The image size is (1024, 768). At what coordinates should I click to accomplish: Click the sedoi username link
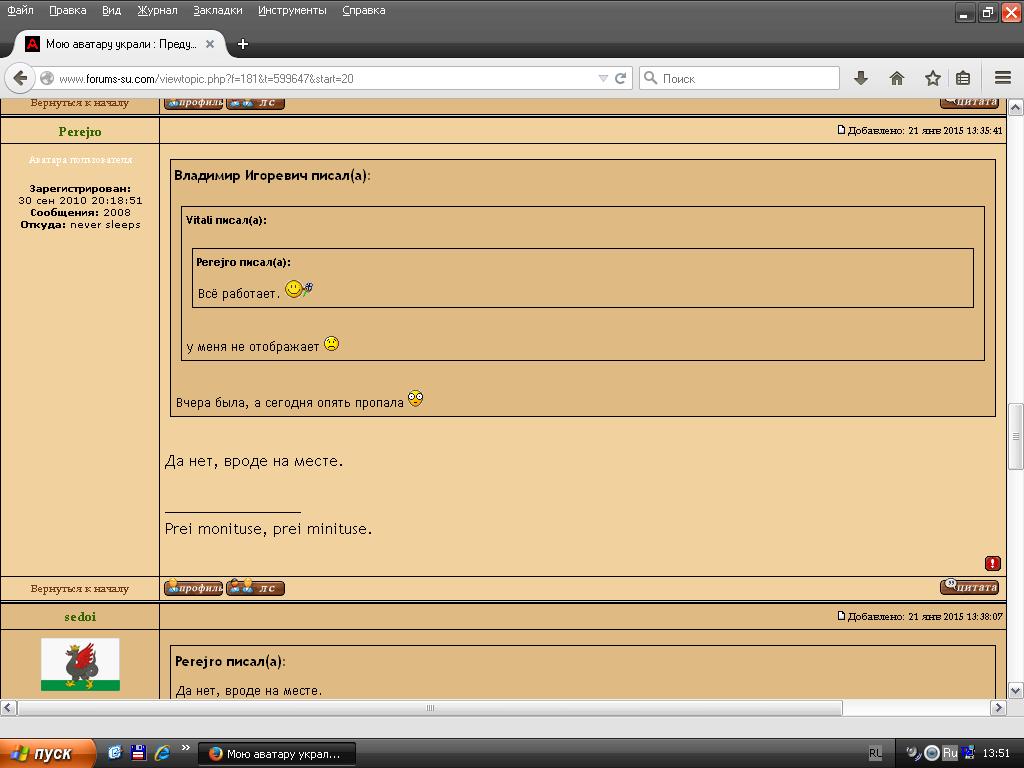[80, 617]
